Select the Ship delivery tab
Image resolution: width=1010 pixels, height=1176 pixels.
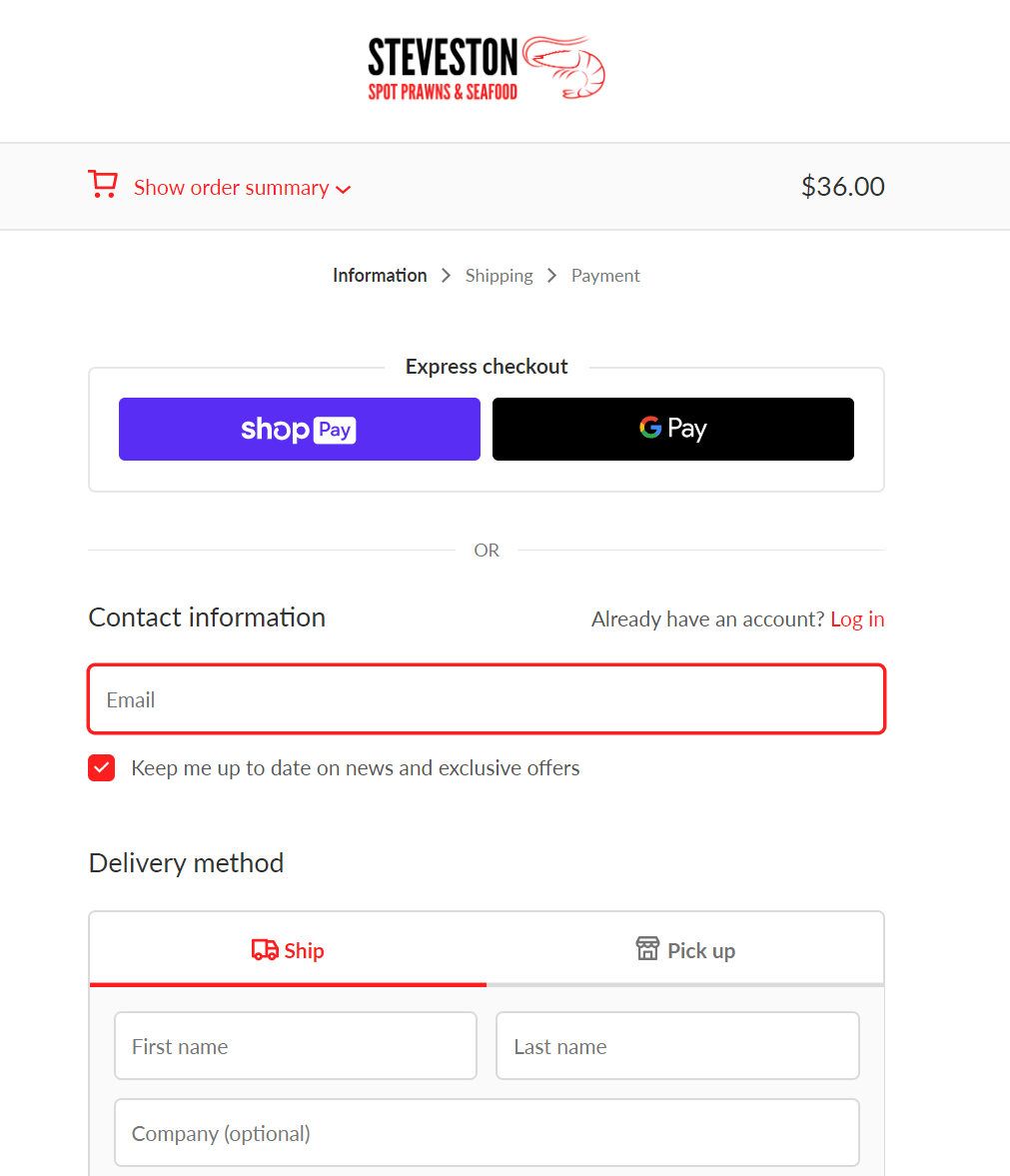(288, 950)
